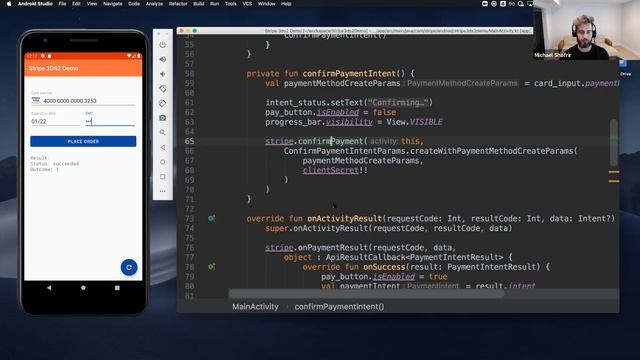640x360 pixels.
Task: Lower emulator volume with volume down icon
Action: 162,74
